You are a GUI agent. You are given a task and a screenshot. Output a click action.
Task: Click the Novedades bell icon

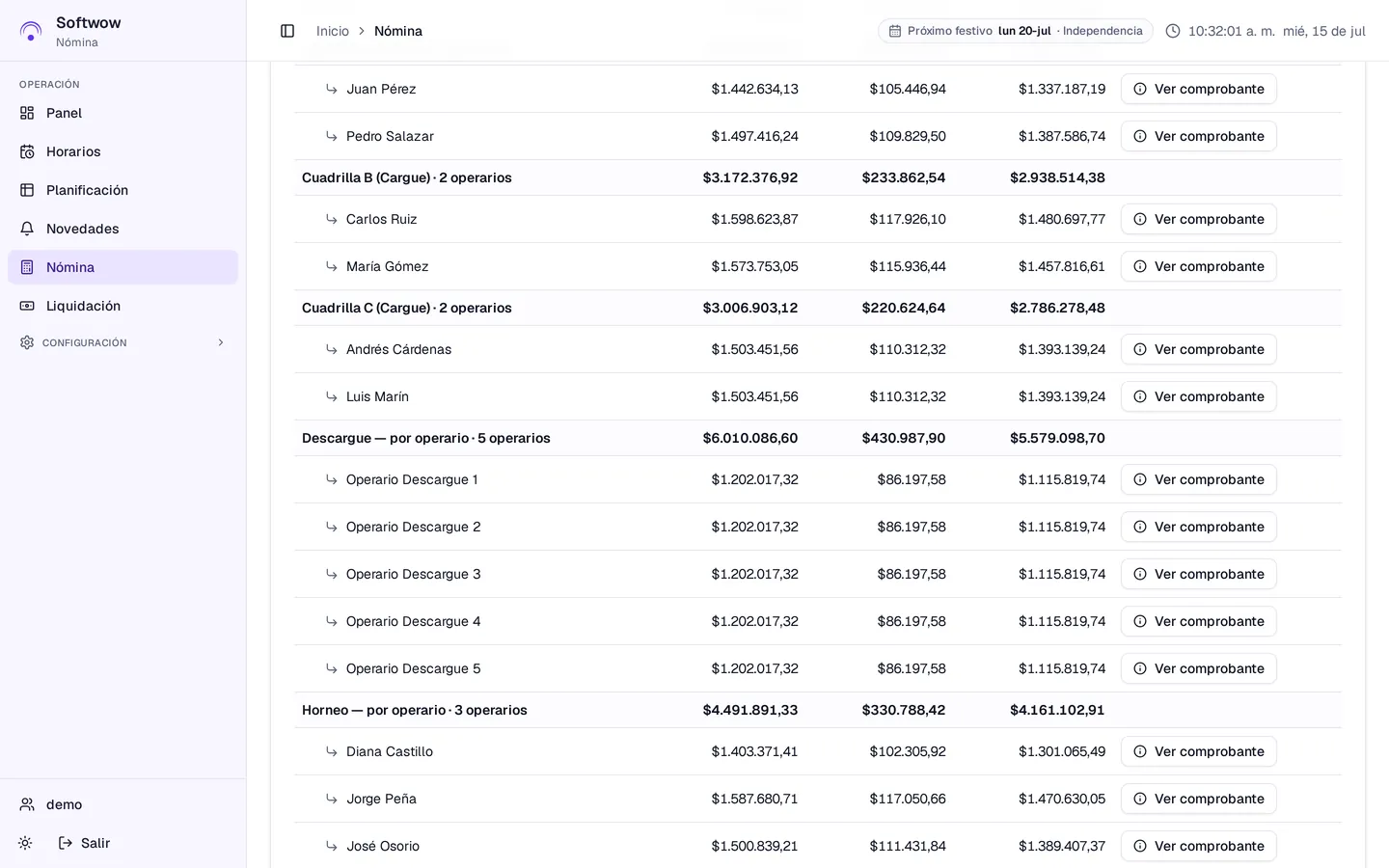coord(27,229)
